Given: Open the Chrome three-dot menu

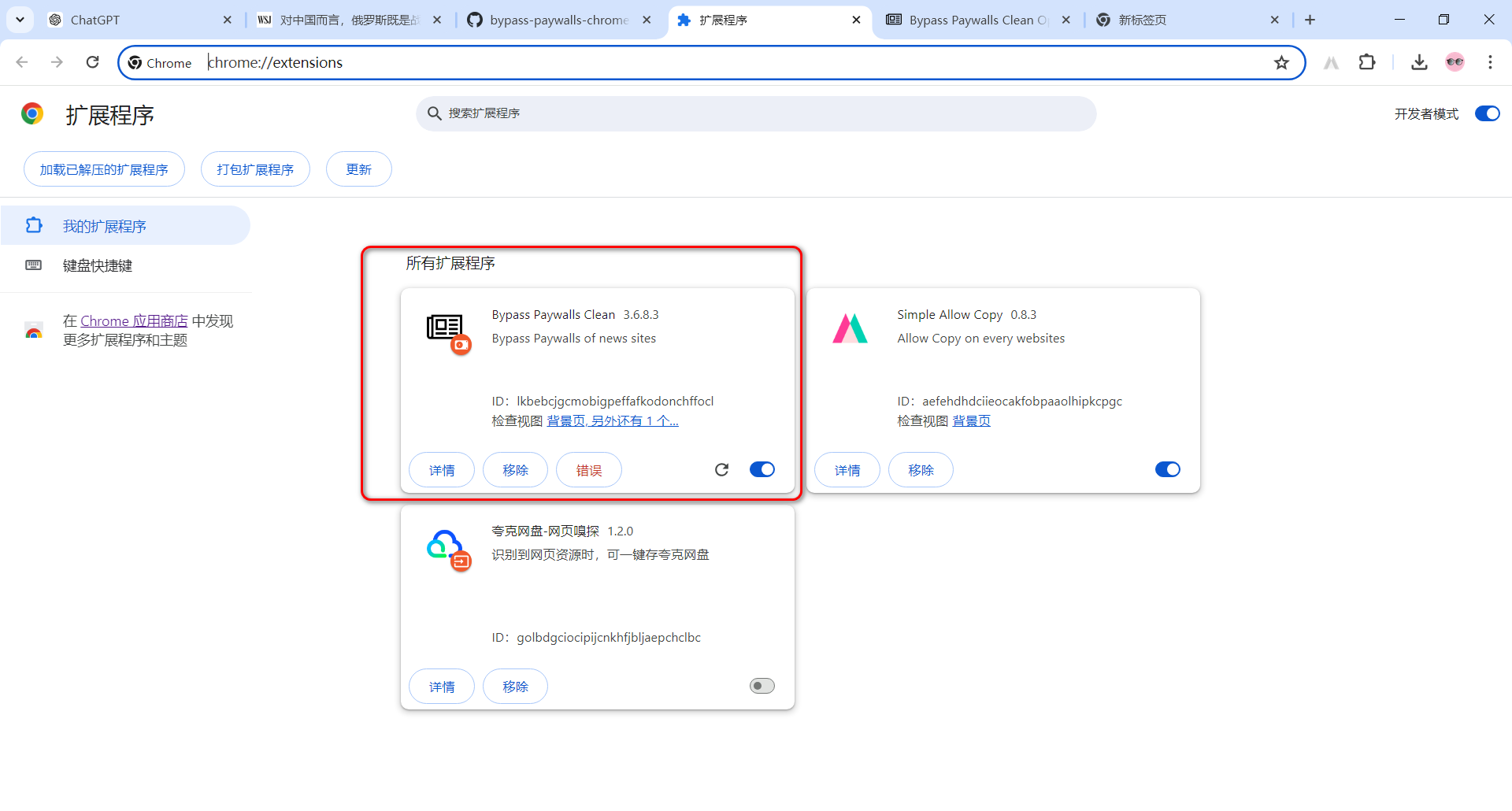Looking at the screenshot, I should [1490, 62].
